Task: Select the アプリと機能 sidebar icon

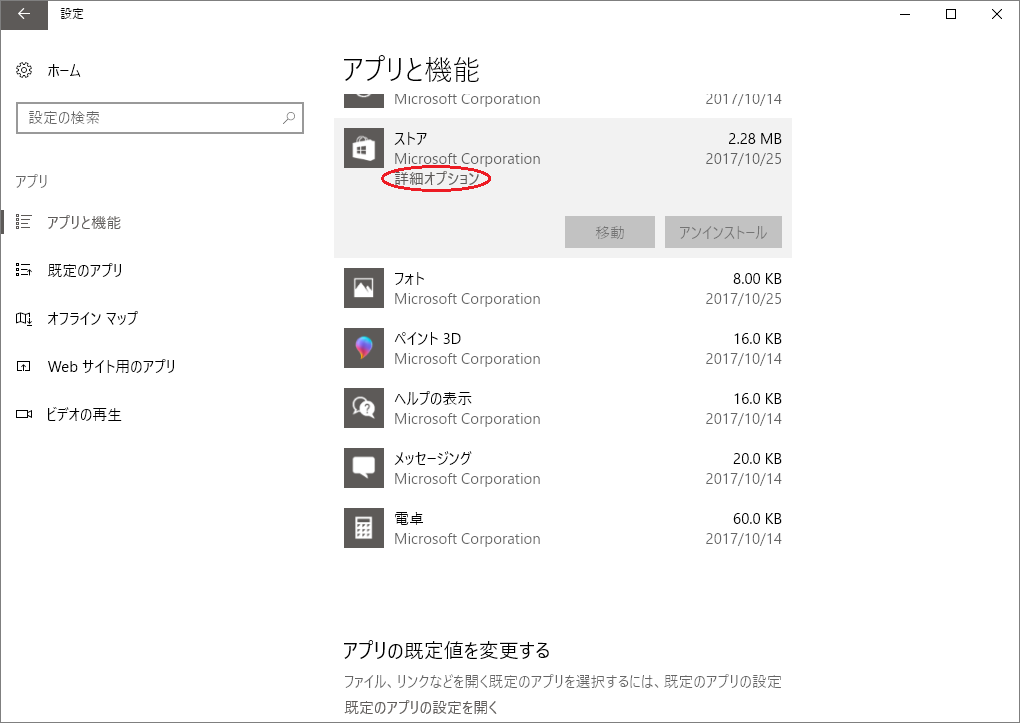Action: 23,222
